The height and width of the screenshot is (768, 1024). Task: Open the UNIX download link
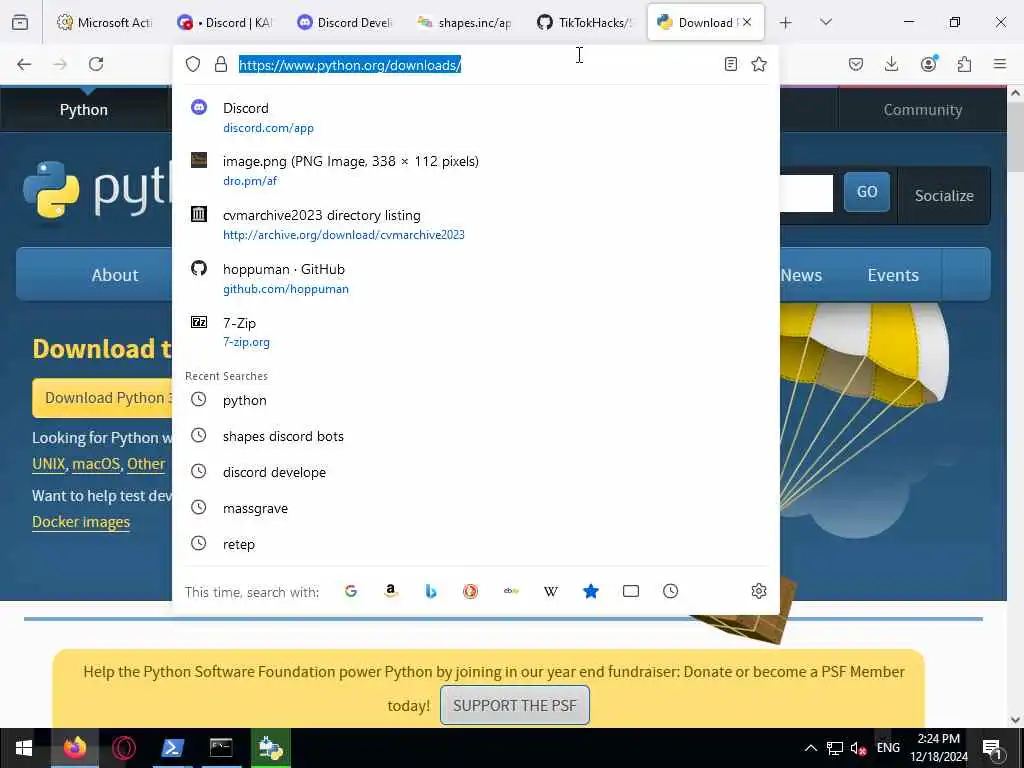(x=48, y=464)
